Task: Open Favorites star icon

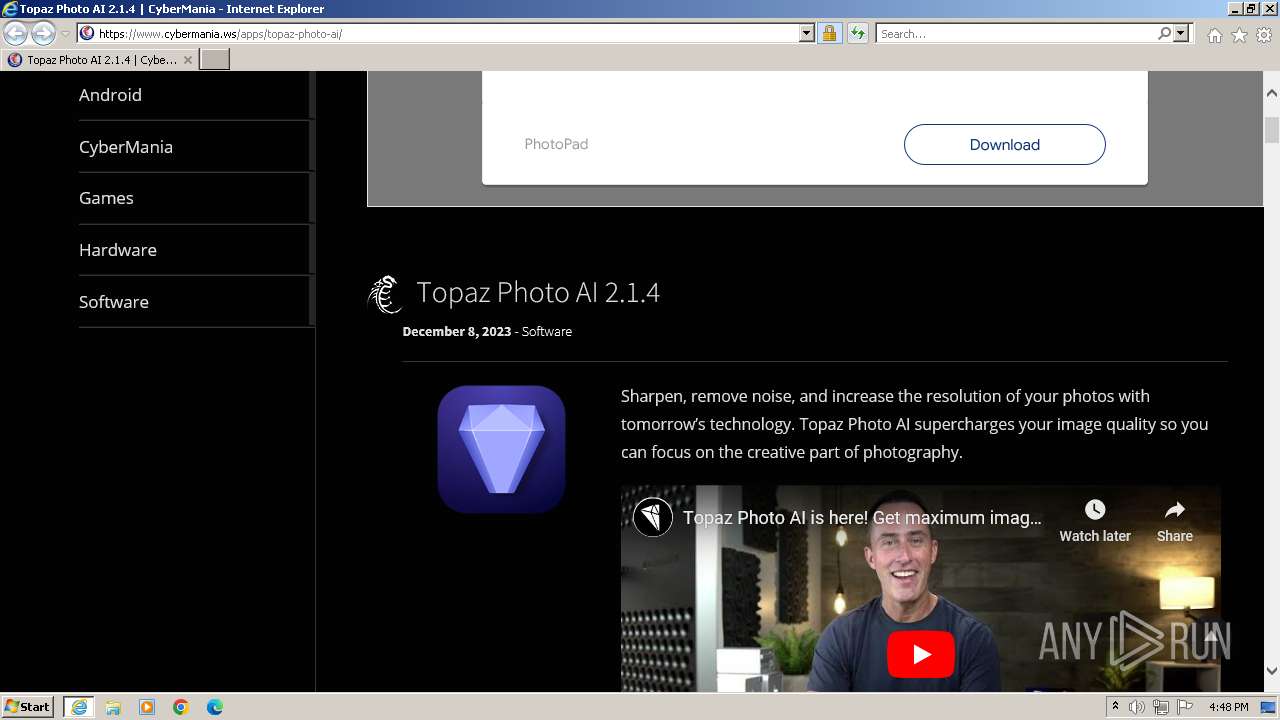Action: pos(1239,35)
